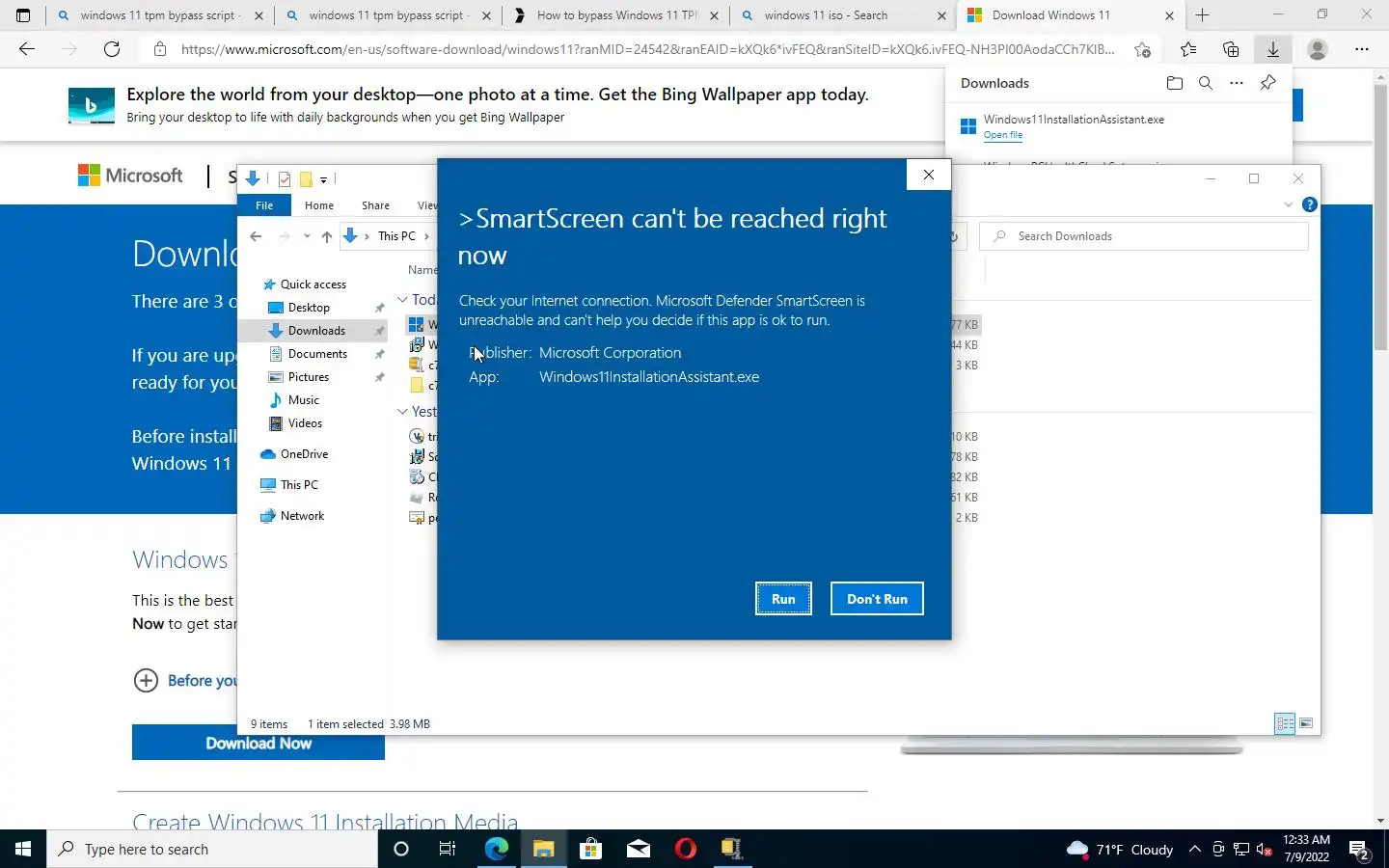Switch to 'How to bypass Windows 11 TPM' tab

[617, 15]
